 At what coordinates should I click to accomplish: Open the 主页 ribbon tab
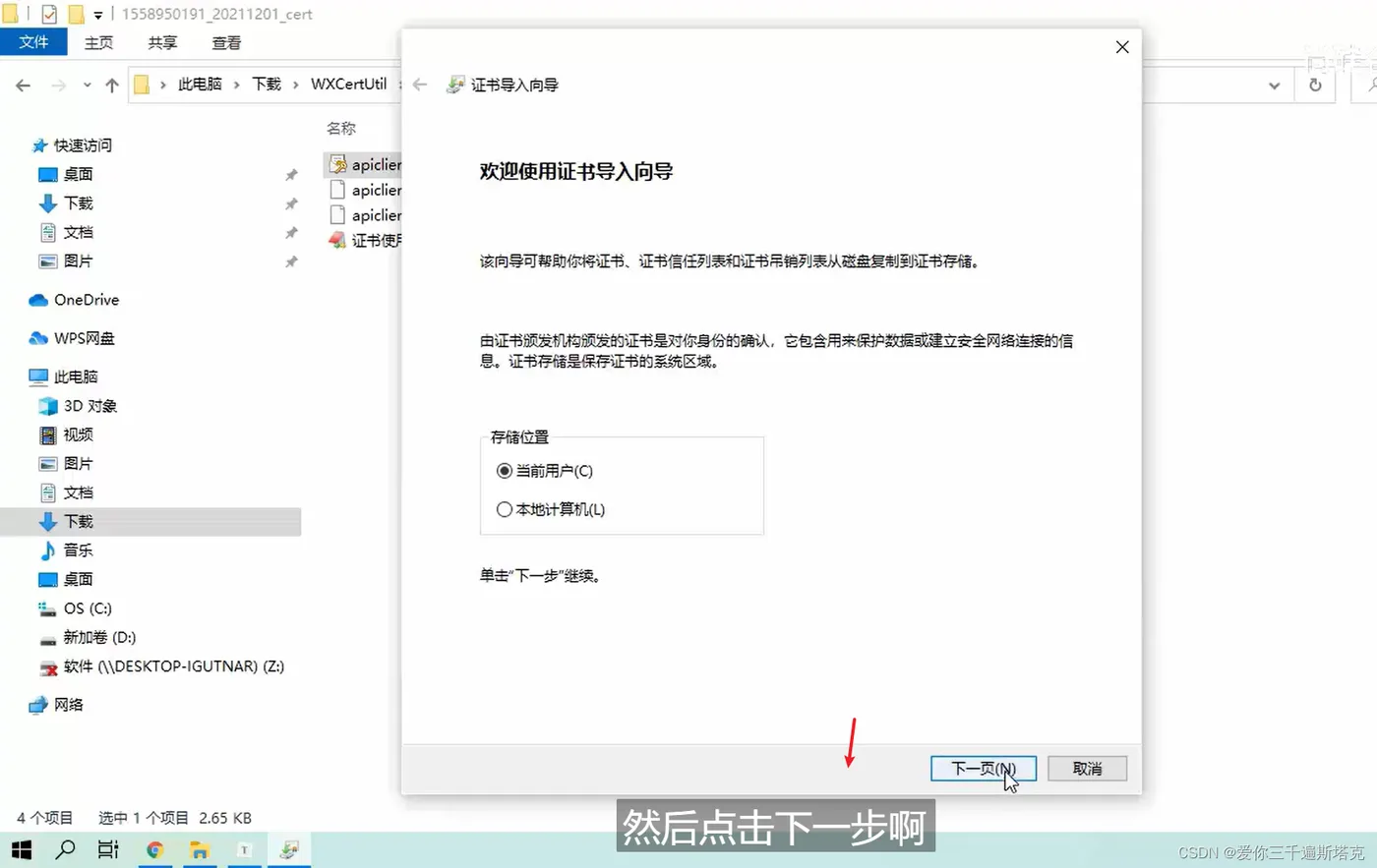click(x=98, y=42)
